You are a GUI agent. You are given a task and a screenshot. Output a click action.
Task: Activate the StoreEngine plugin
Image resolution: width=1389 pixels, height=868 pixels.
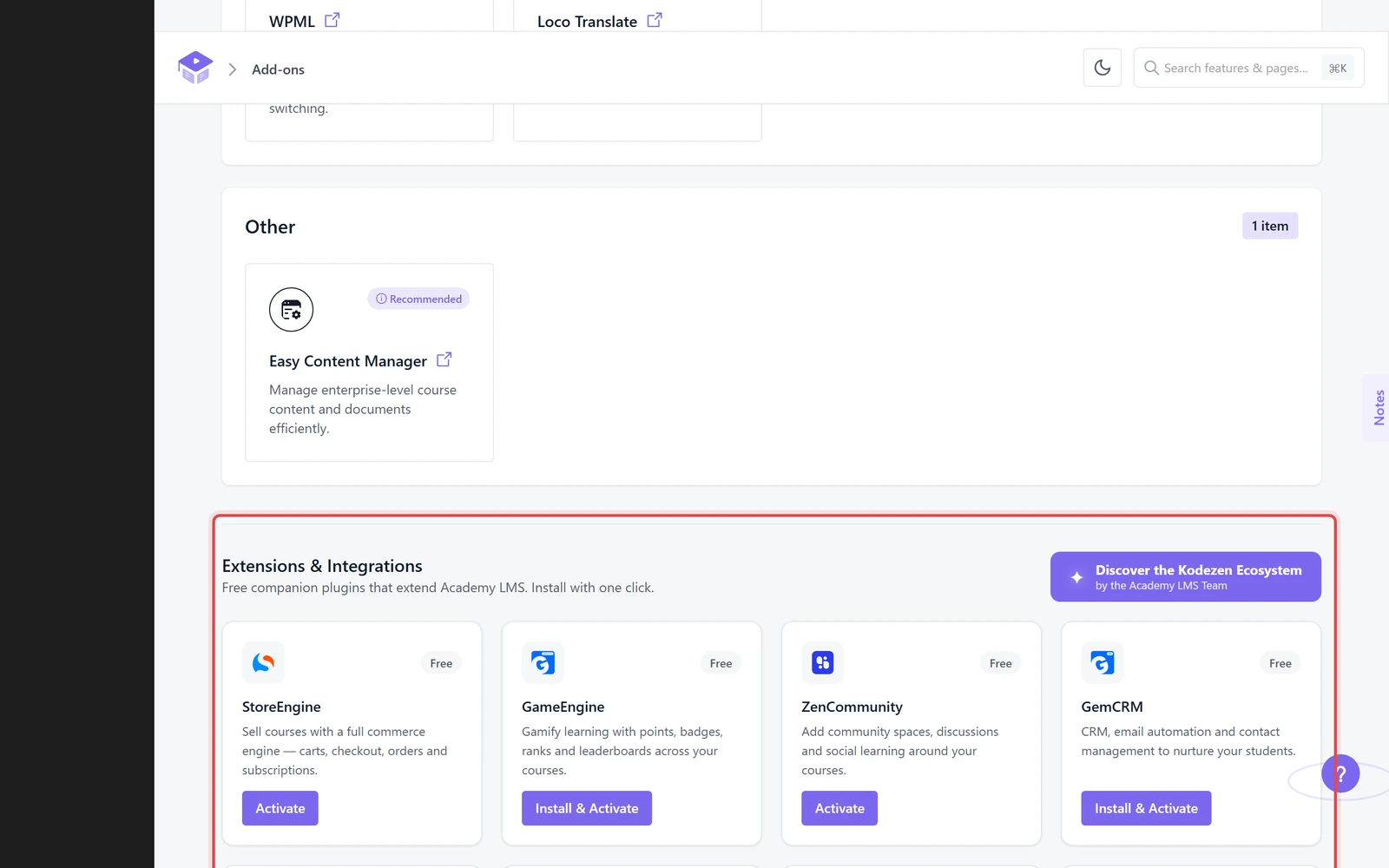tap(280, 808)
